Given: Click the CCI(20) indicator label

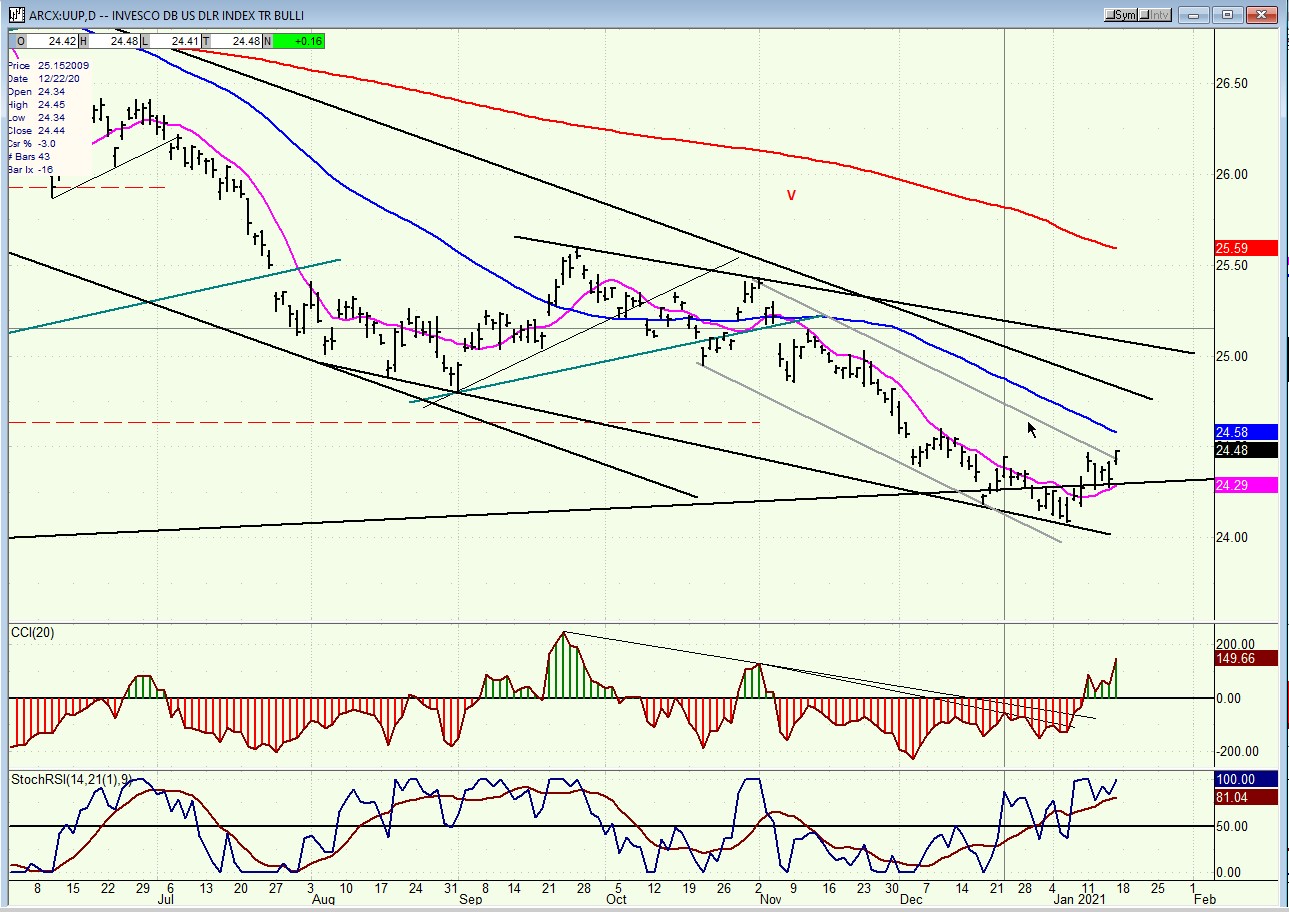Looking at the screenshot, I should coord(33,632).
